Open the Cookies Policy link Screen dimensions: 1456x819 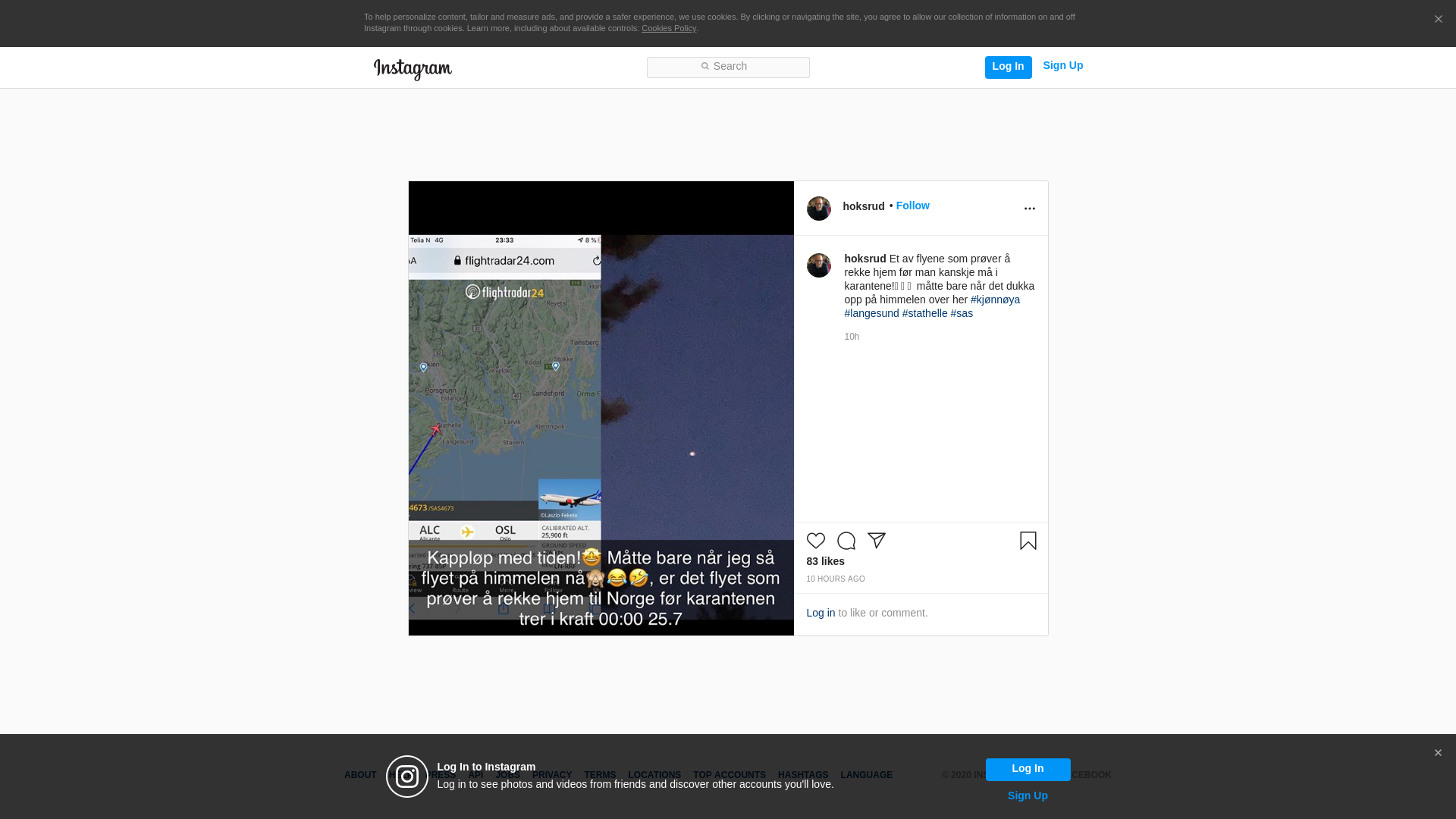[x=668, y=28]
